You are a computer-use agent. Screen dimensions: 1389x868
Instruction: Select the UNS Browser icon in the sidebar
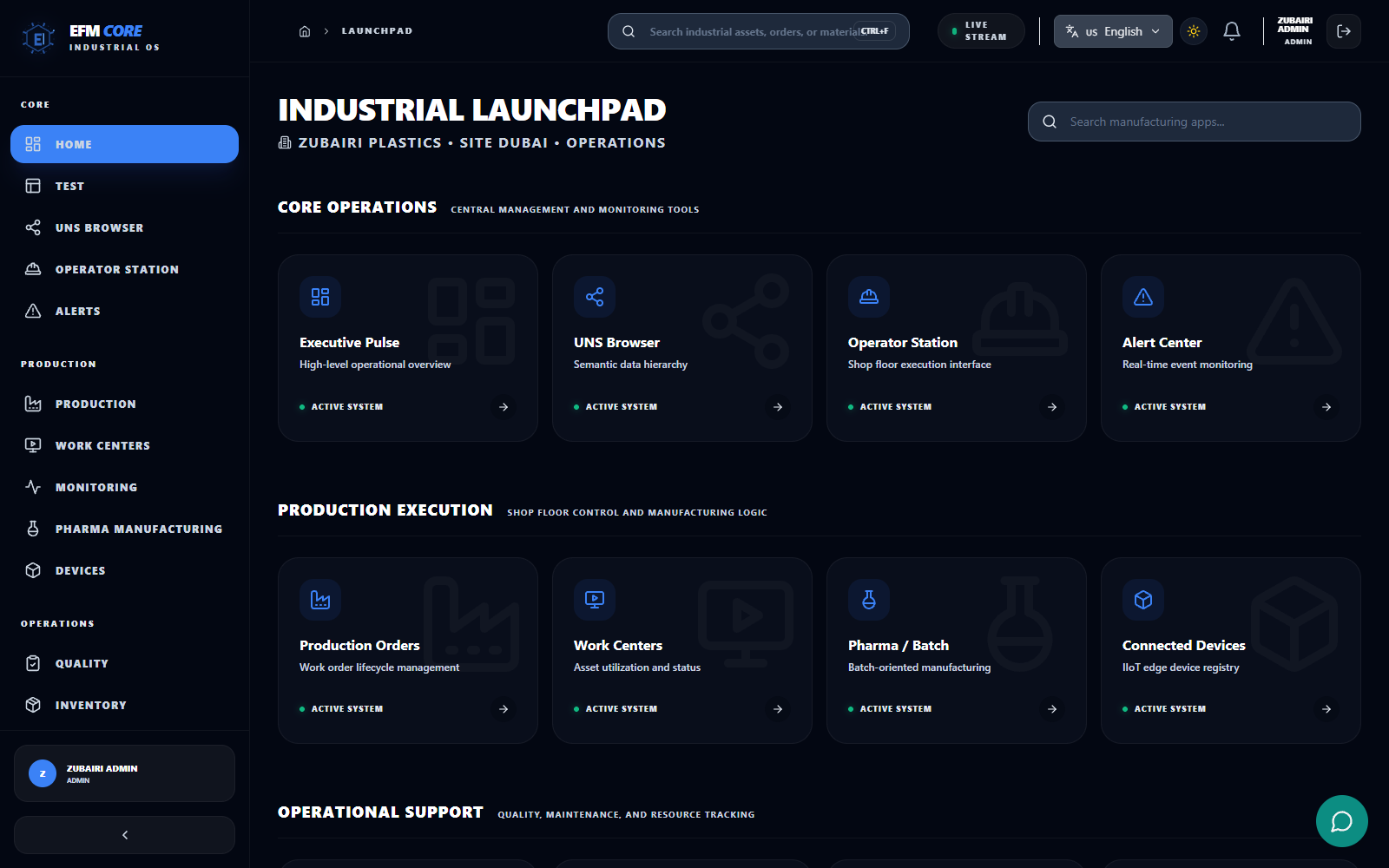tap(33, 227)
